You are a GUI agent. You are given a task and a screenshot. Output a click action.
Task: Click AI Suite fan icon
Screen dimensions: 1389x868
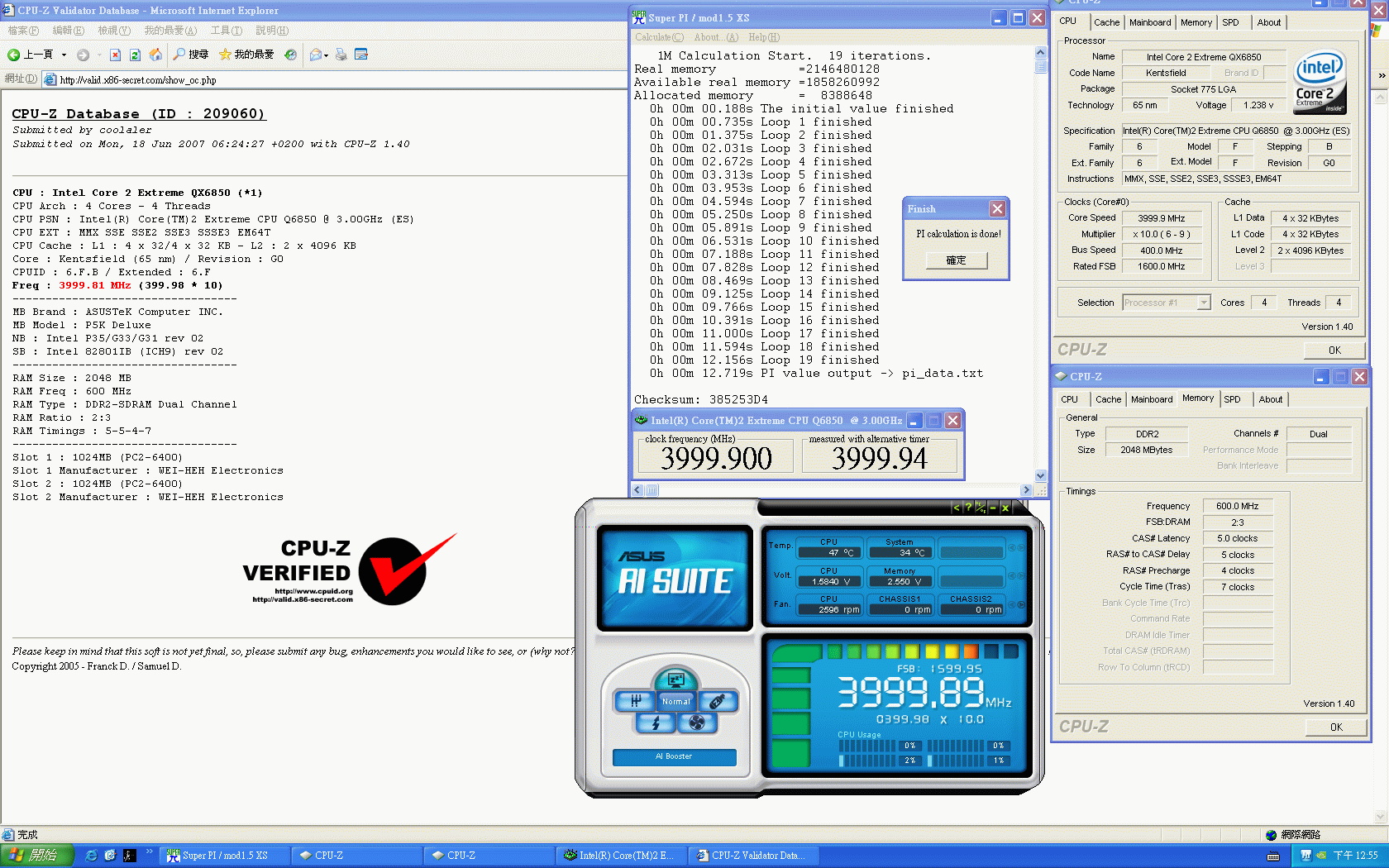click(697, 723)
